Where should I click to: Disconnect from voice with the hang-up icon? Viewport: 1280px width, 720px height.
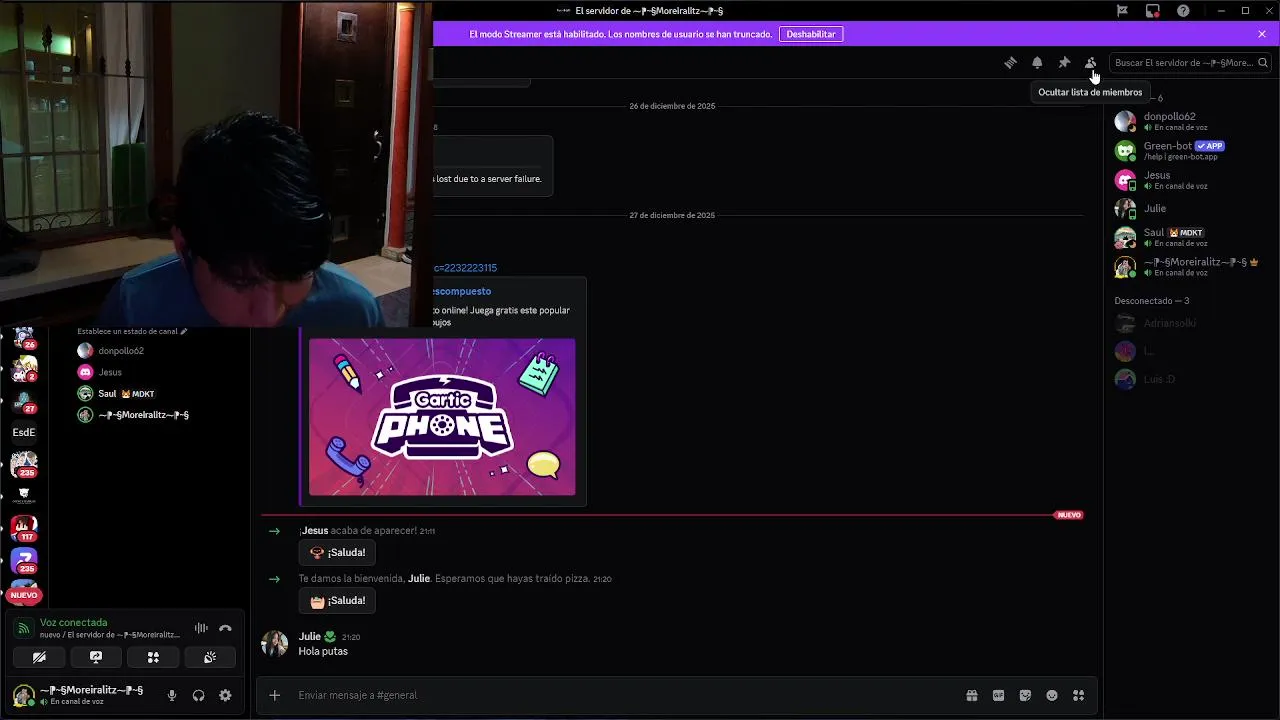click(225, 628)
